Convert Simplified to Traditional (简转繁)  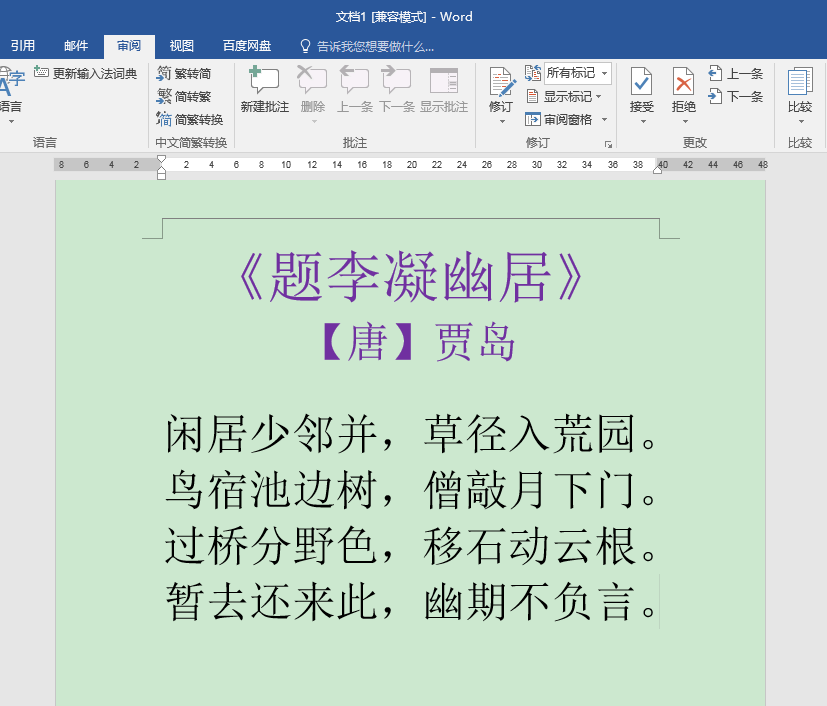[x=184, y=96]
